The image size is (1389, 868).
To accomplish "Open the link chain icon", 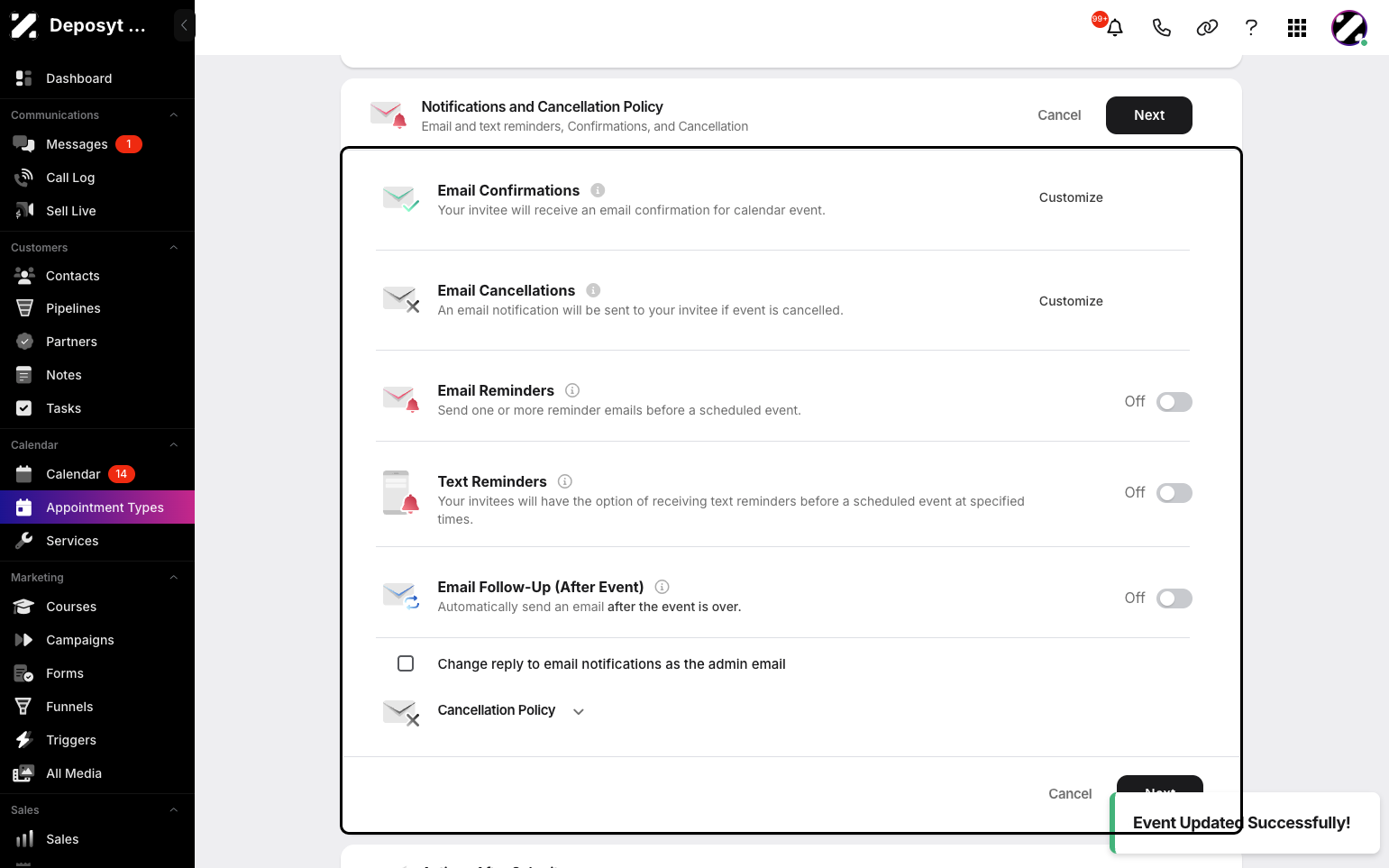I will click(1207, 27).
